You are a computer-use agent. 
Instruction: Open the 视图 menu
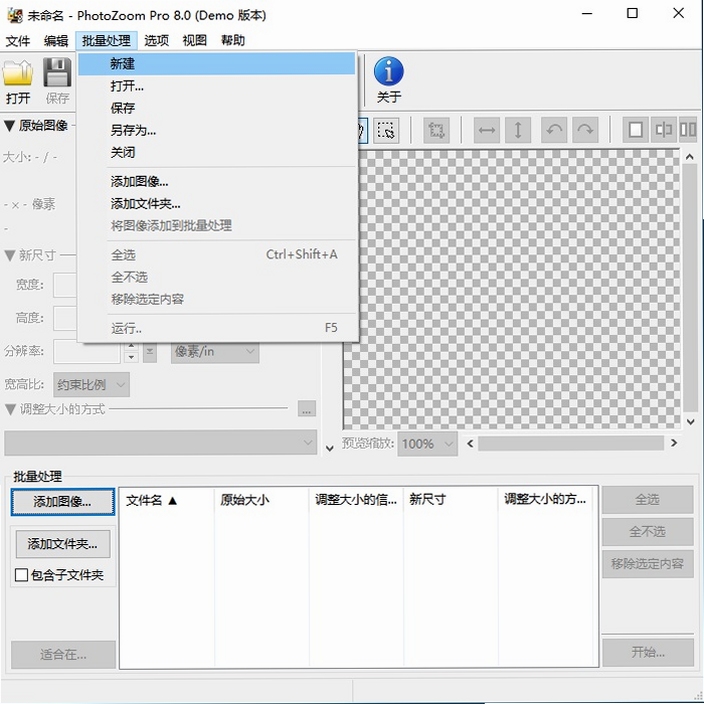tap(194, 41)
